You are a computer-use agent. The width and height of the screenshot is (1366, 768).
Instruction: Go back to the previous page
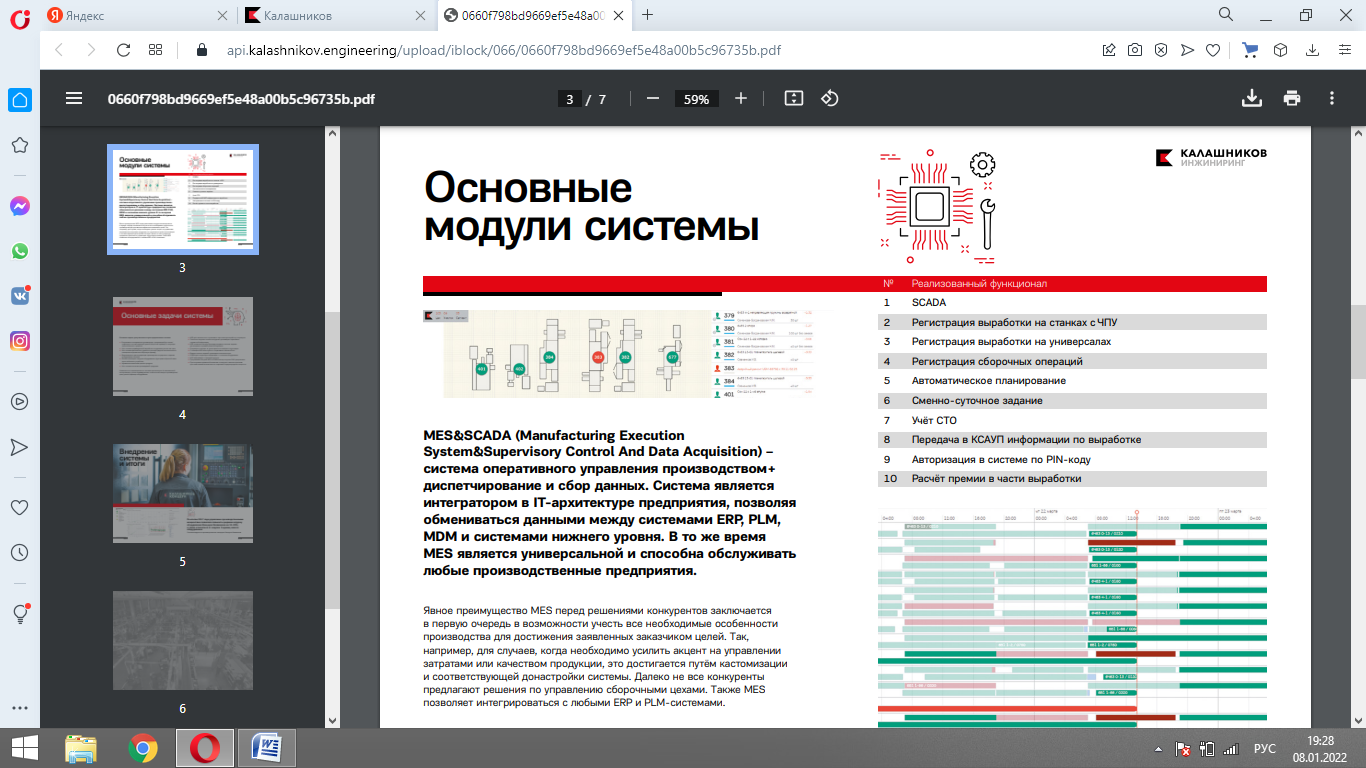58,50
